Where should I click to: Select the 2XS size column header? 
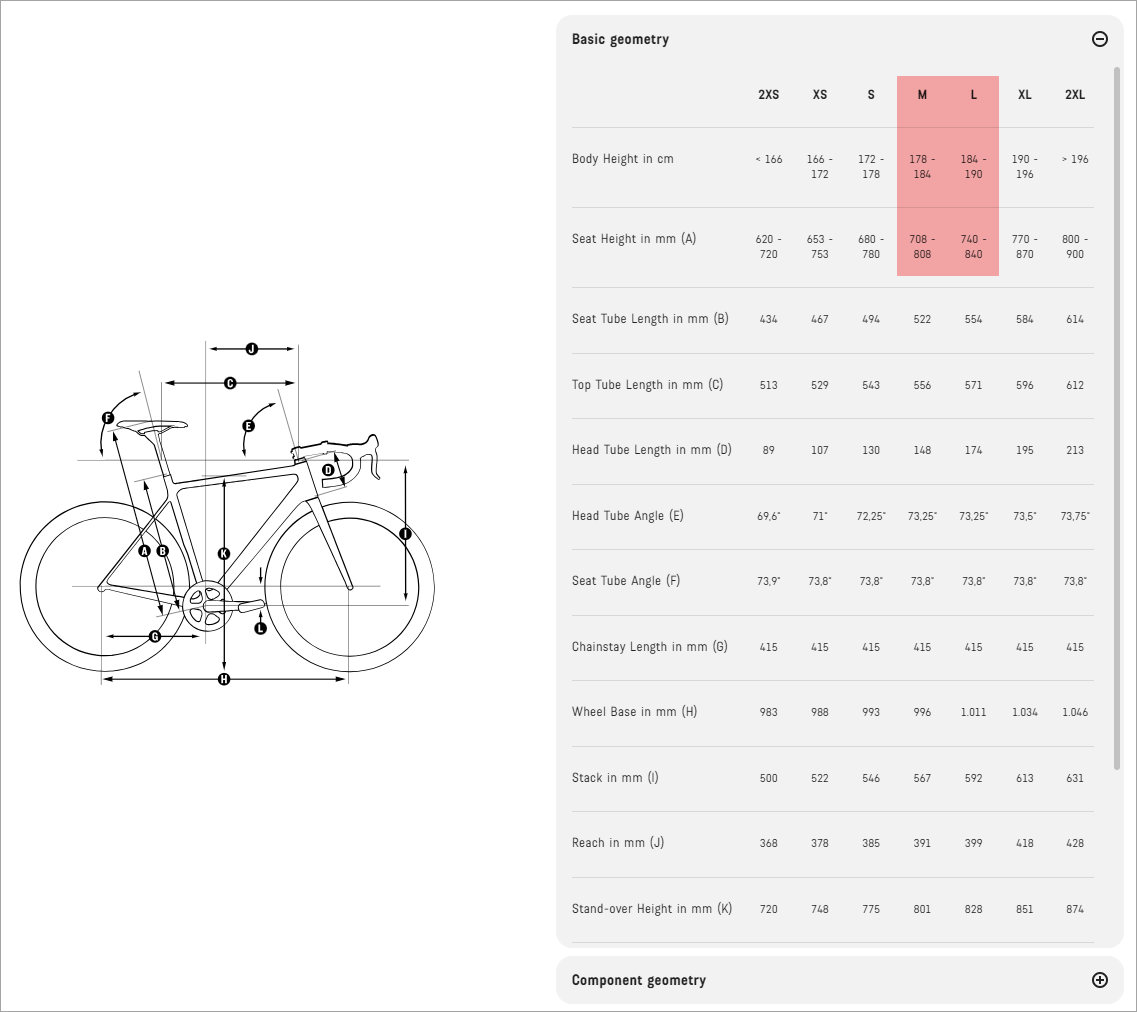768,95
